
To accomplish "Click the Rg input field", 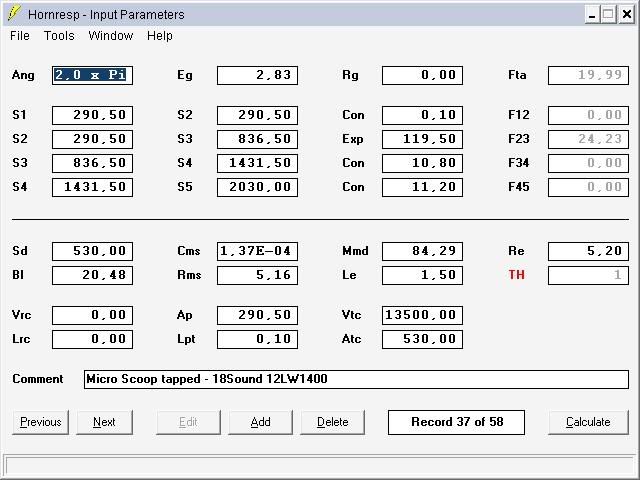I will 422,75.
